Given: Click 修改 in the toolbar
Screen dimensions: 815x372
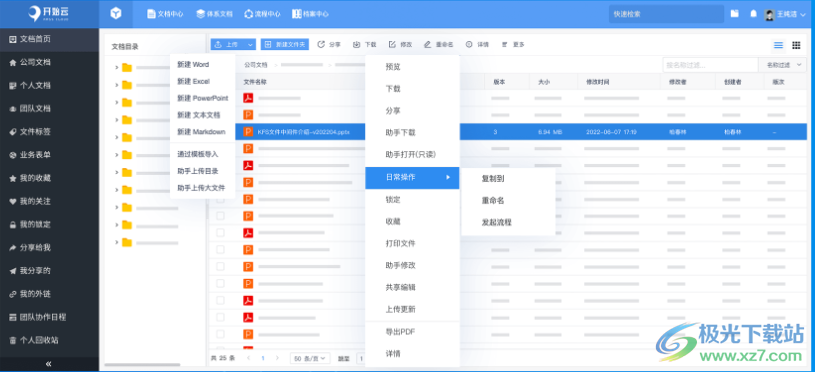Looking at the screenshot, I should [401, 45].
